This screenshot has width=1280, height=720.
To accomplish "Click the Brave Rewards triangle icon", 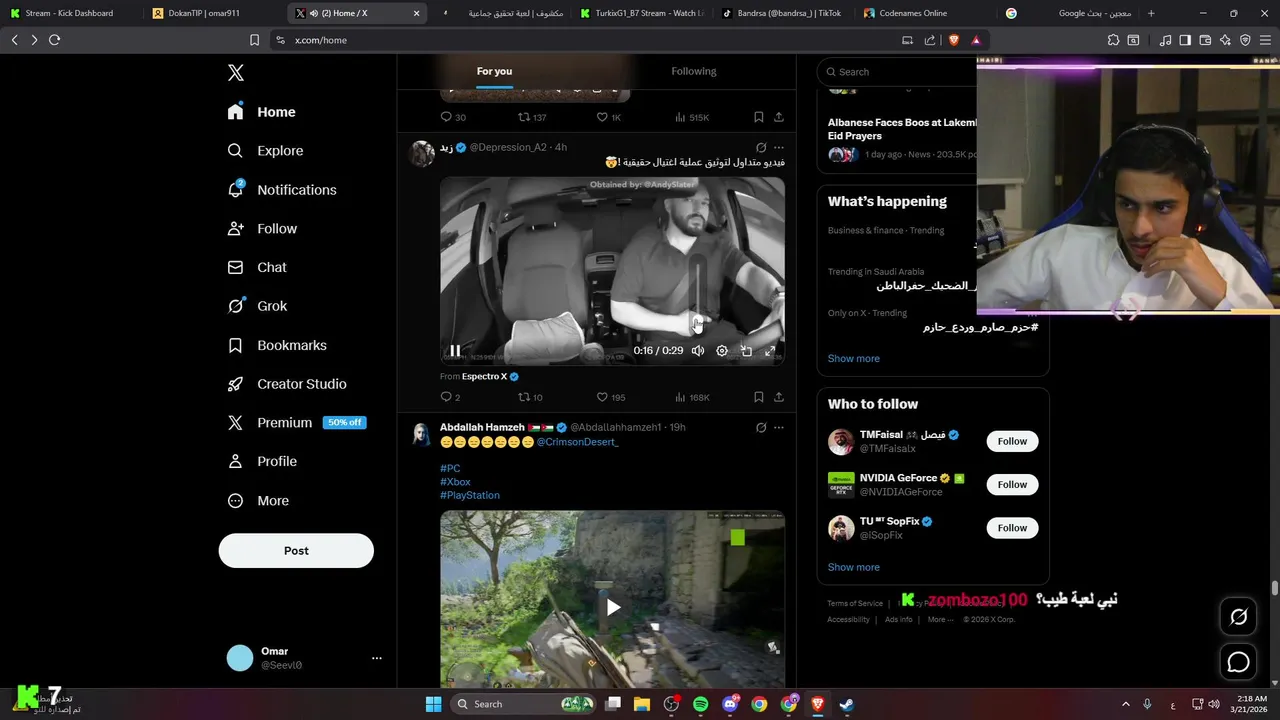I will [x=976, y=40].
